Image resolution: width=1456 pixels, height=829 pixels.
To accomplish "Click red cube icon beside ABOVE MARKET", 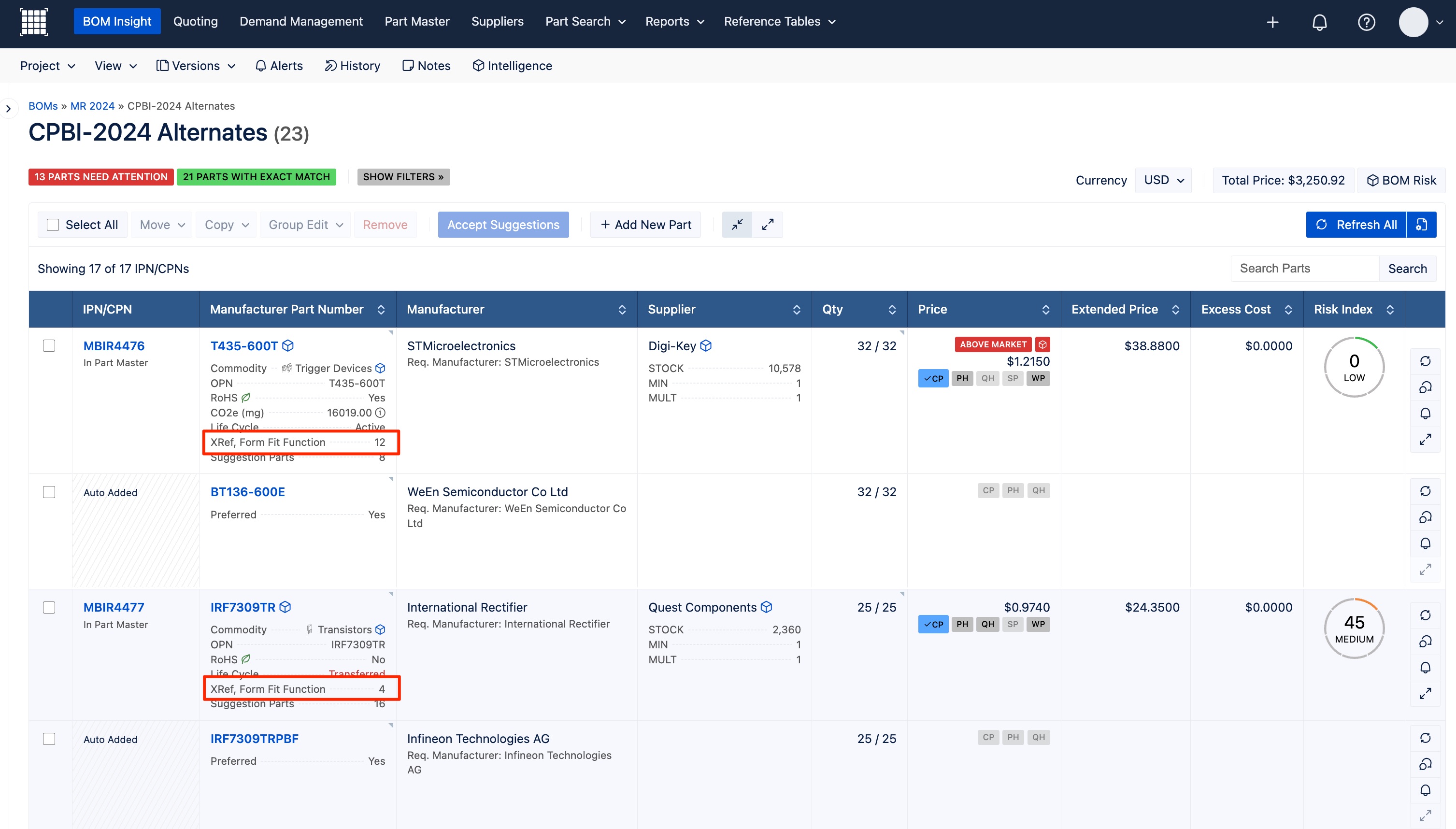I will (1042, 344).
